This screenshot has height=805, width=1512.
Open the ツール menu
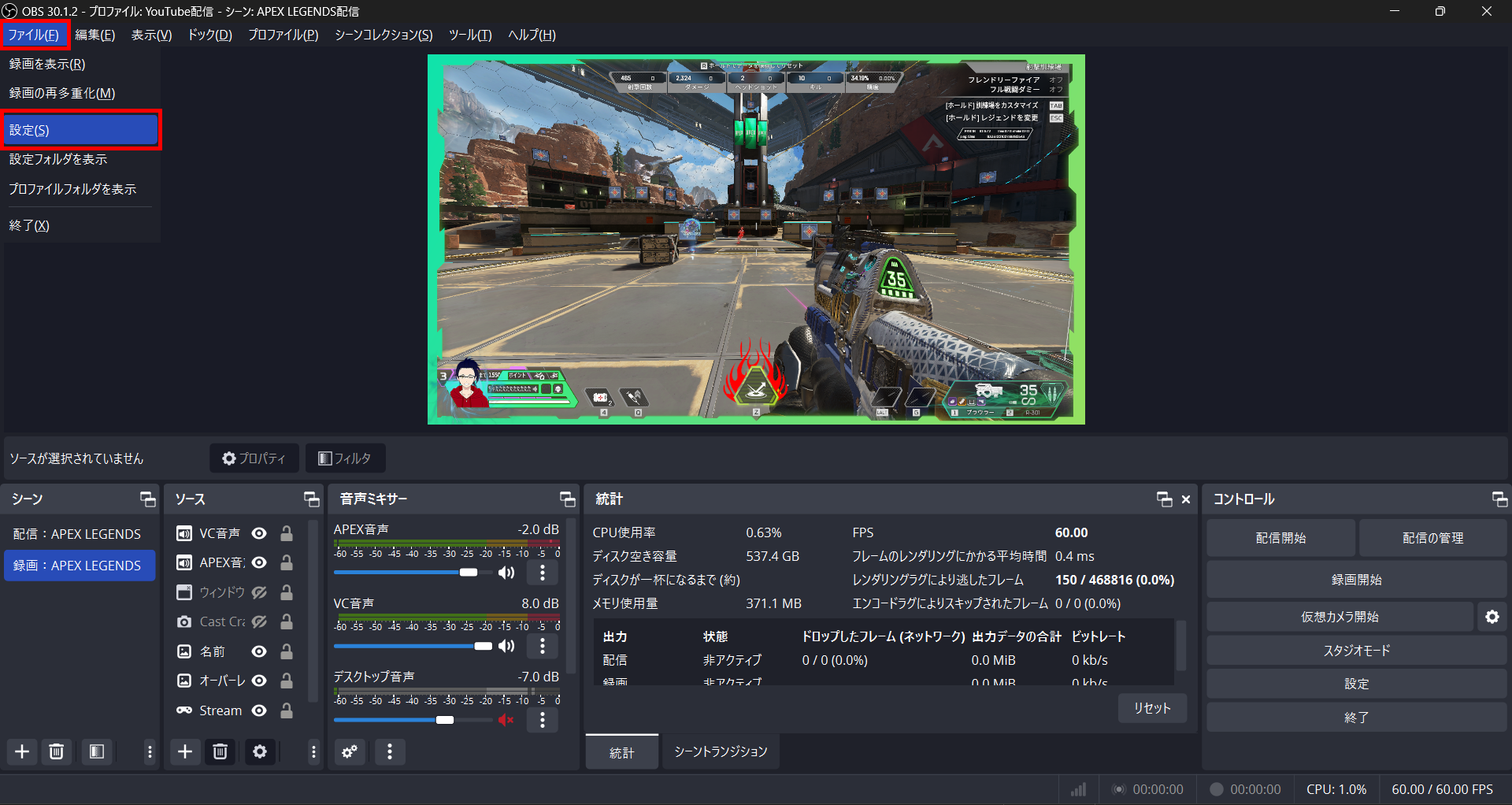[x=470, y=35]
